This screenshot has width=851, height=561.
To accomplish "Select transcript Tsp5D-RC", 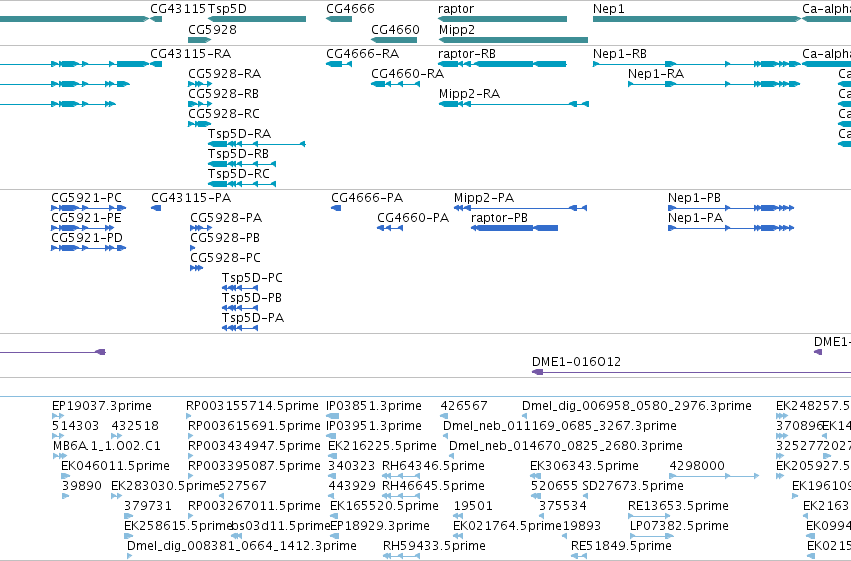I will 242,184.
